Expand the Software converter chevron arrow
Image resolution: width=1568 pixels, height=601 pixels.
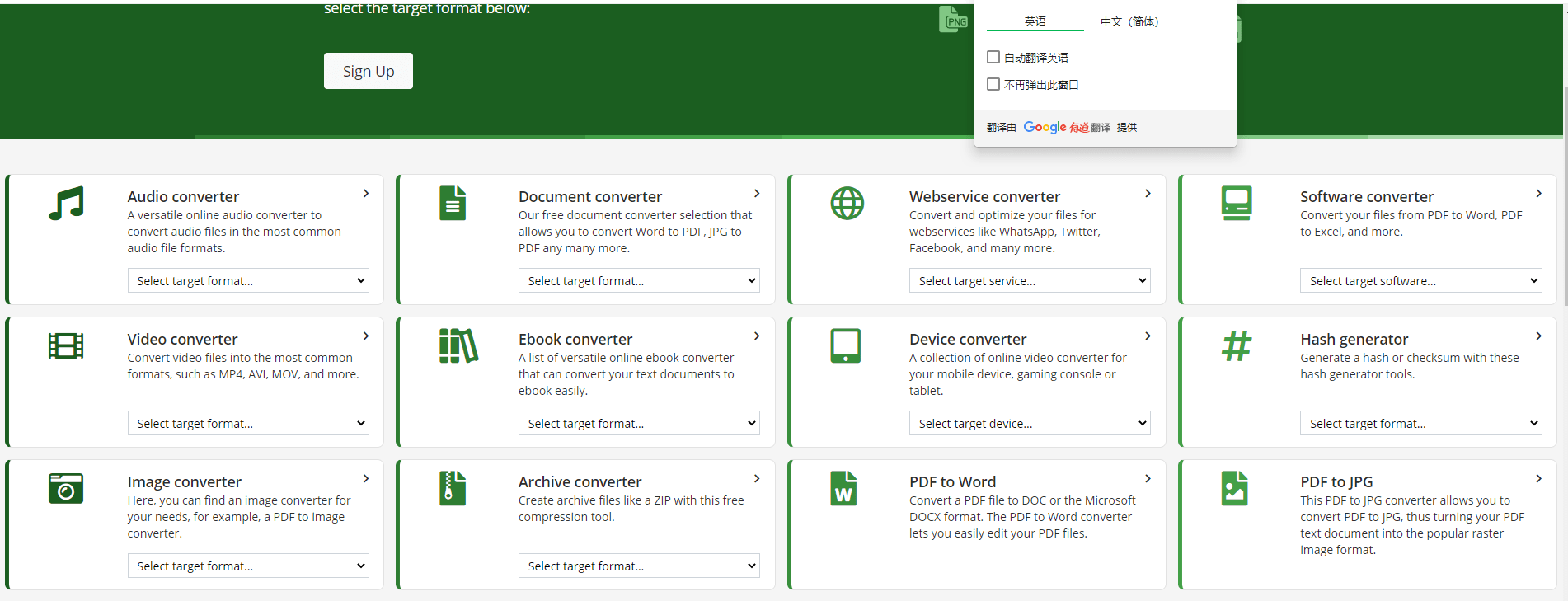click(1538, 193)
